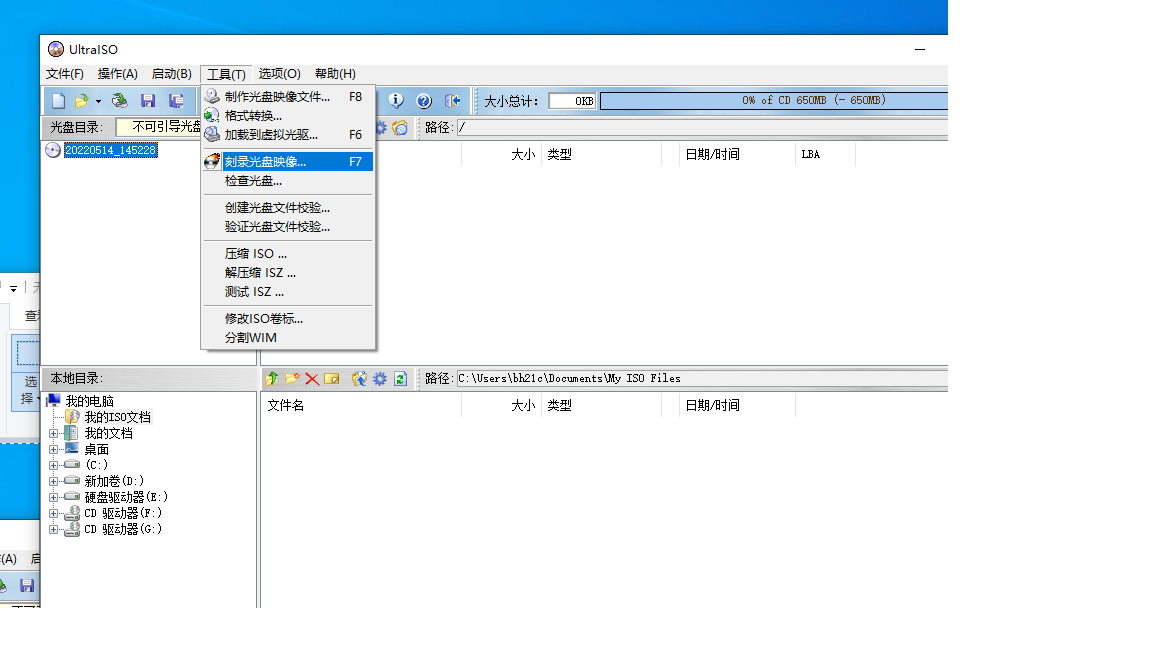This screenshot has height=648, width=1152.
Task: Click the red X delete icon
Action: coord(312,378)
